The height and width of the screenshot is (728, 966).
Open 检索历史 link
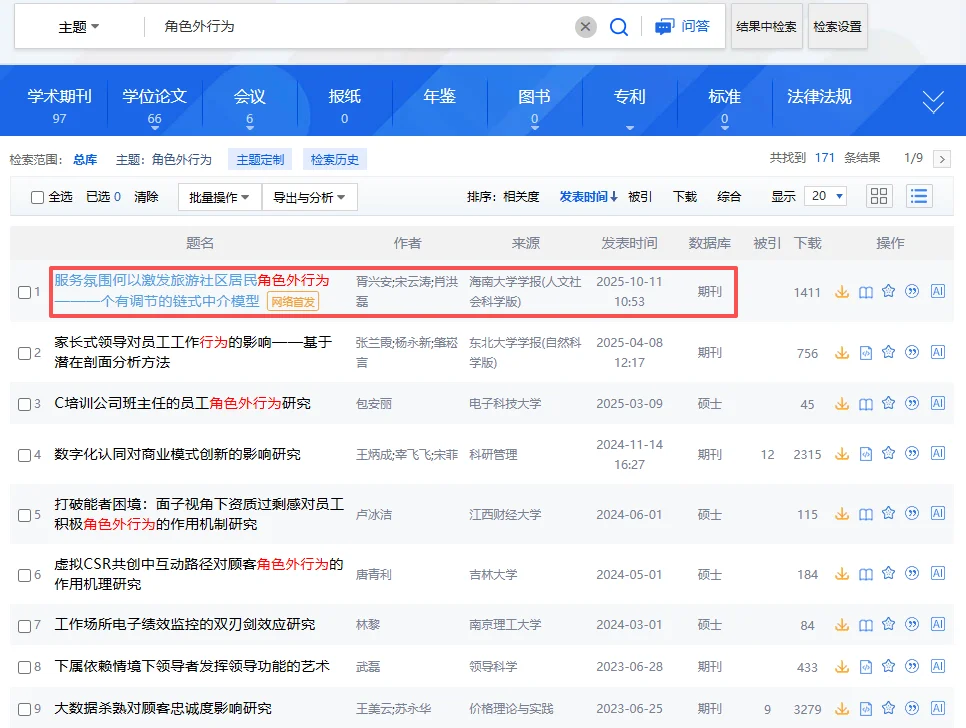pyautogui.click(x=335, y=160)
